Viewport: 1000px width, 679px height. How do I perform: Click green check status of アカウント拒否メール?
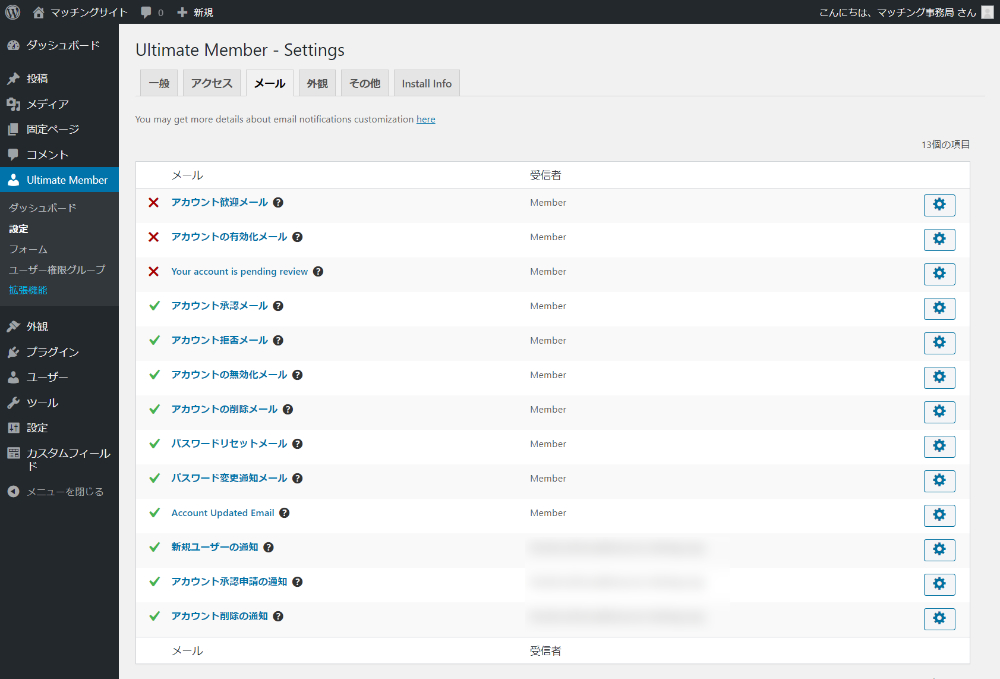pyautogui.click(x=154, y=340)
